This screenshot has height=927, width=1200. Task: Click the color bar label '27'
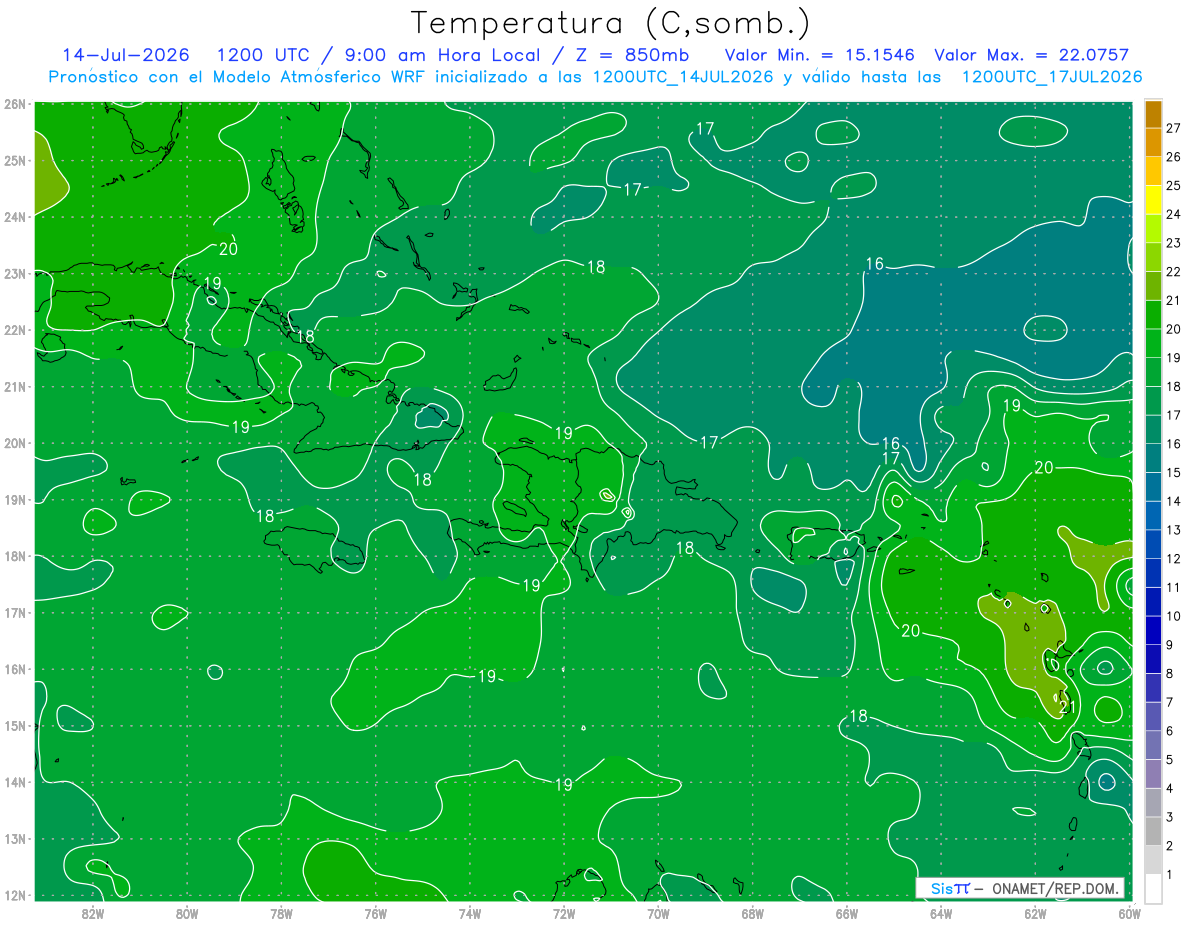coord(1173,128)
